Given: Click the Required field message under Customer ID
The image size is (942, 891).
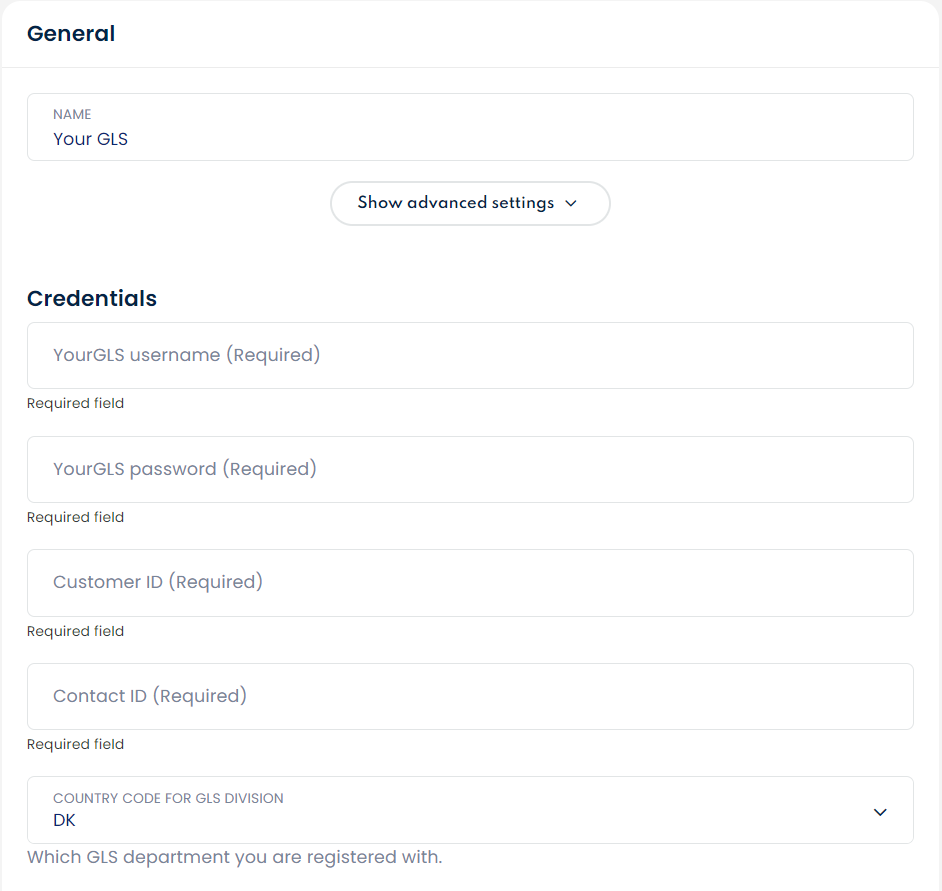Looking at the screenshot, I should click(x=76, y=631).
